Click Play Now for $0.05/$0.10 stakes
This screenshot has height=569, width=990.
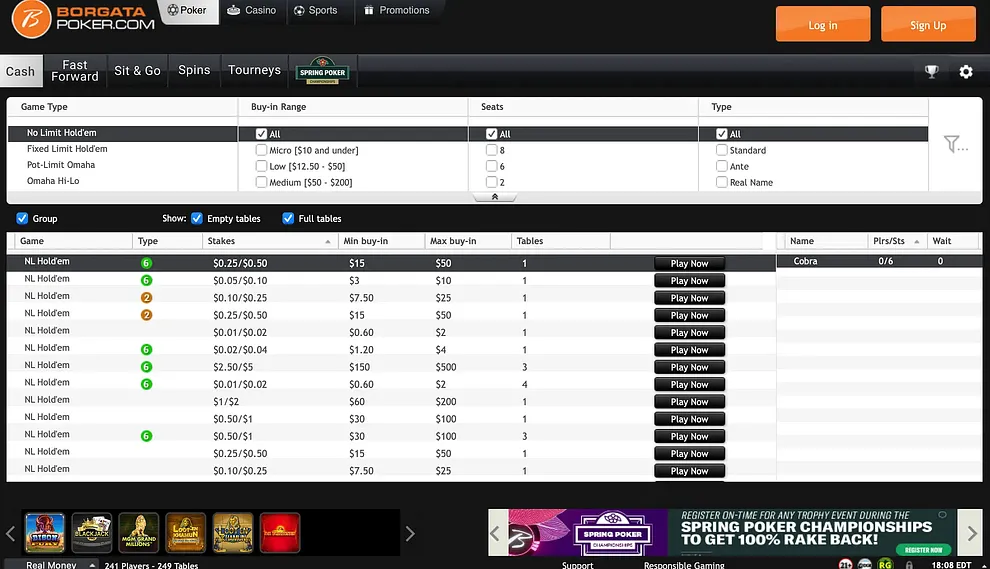(x=689, y=280)
